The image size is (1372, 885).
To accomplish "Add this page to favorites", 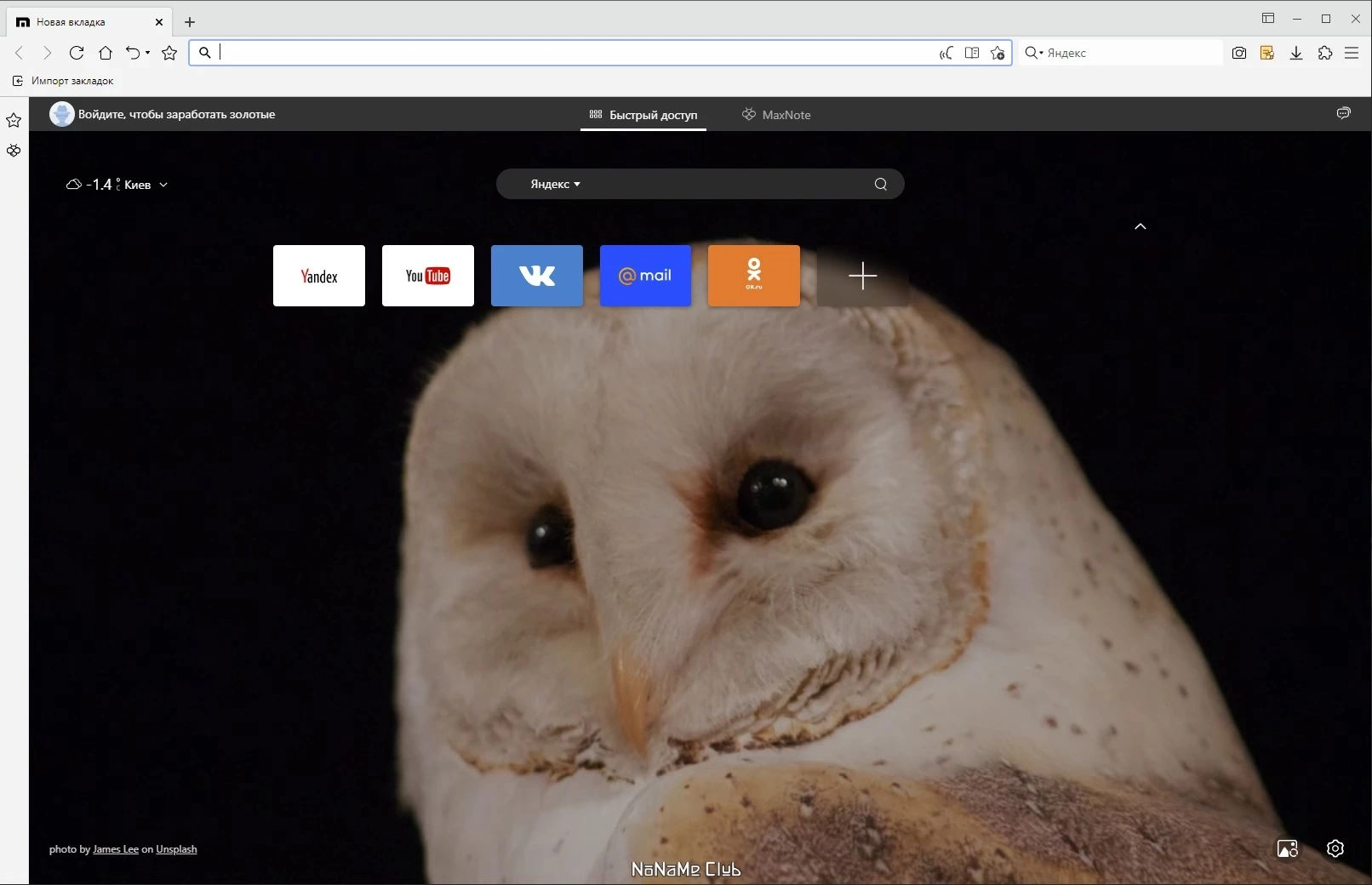I will tap(998, 53).
